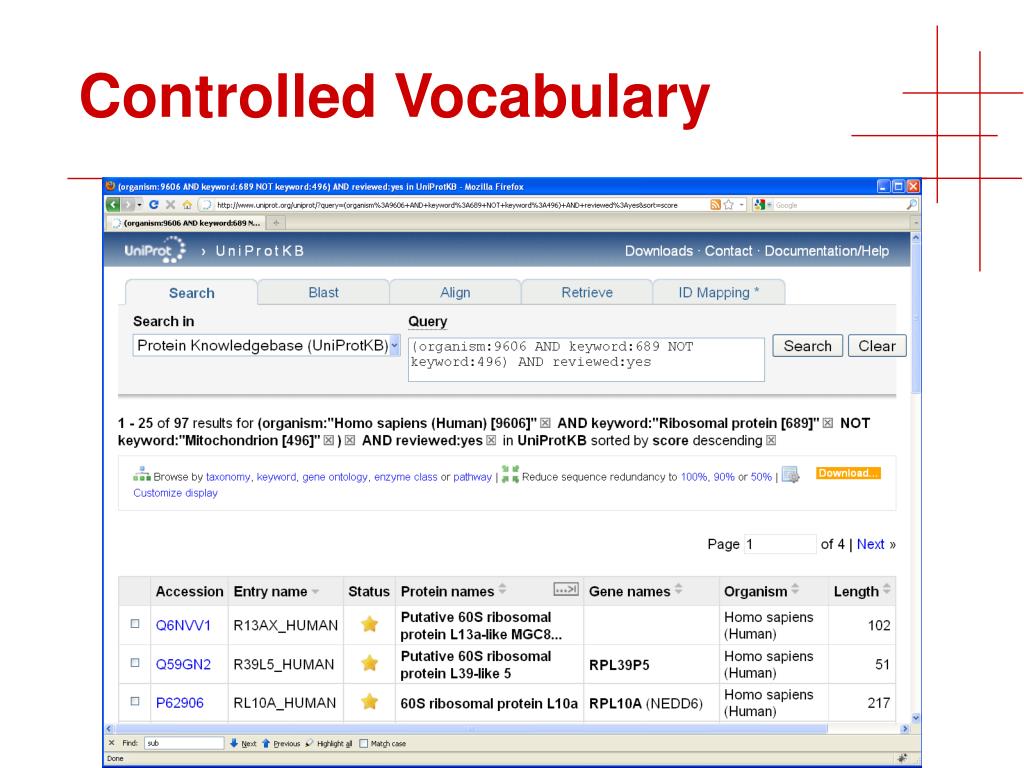Screen dimensions: 1024x768
Task: Reload the page with the refresh icon
Action: pos(153,205)
